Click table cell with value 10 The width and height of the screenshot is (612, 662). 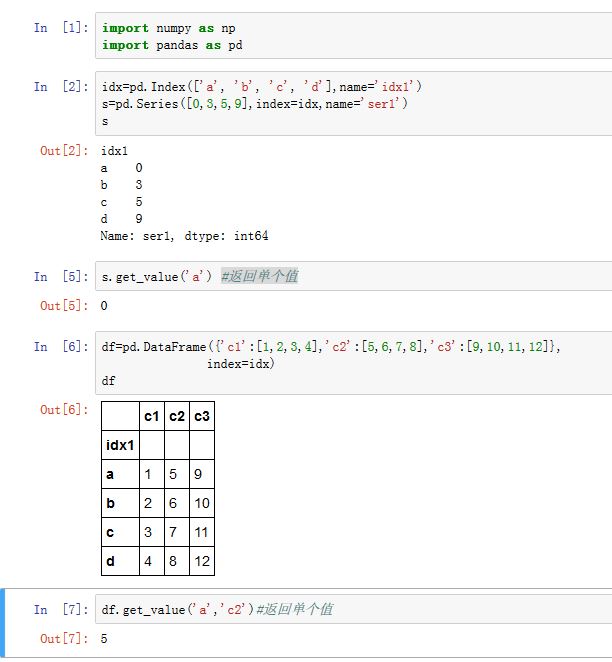pyautogui.click(x=202, y=503)
